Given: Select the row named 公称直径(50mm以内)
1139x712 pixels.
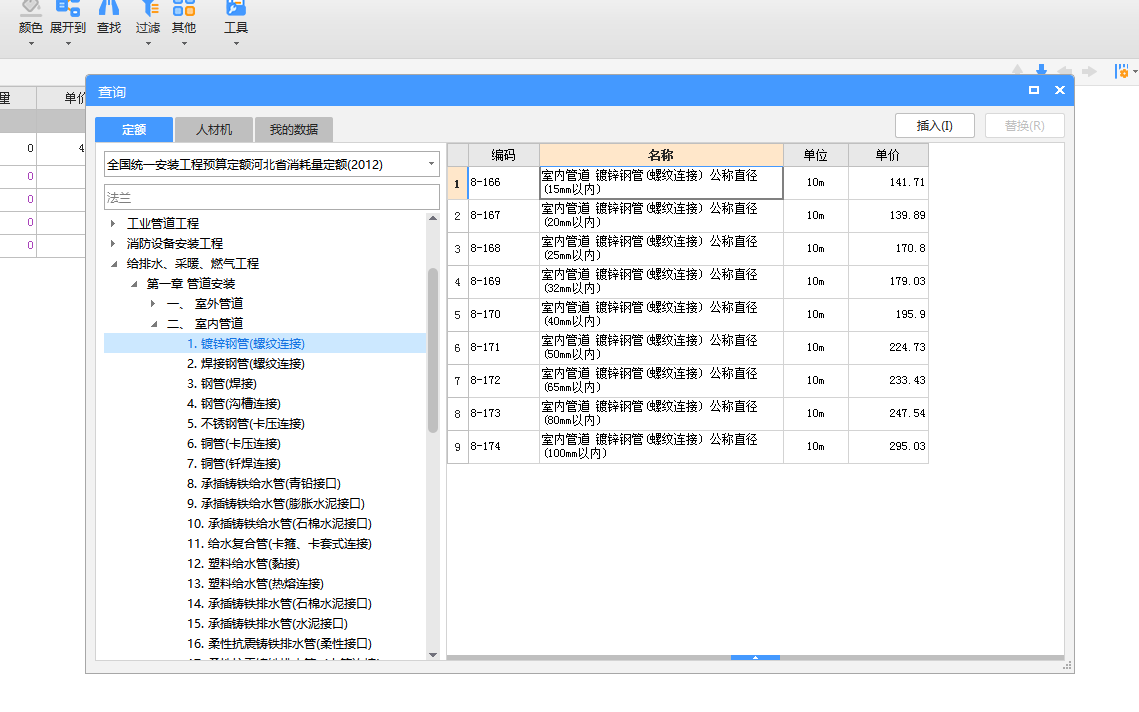Looking at the screenshot, I should (661, 347).
